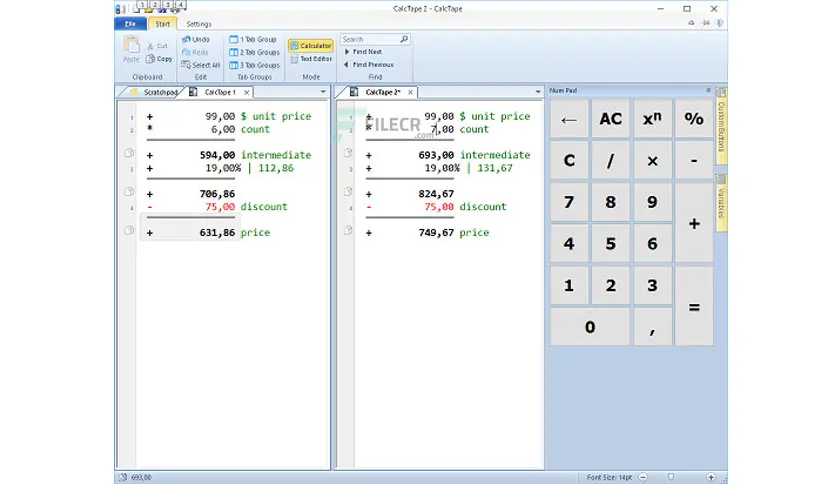
Task: Enable Text Editor mode
Action: 311,59
